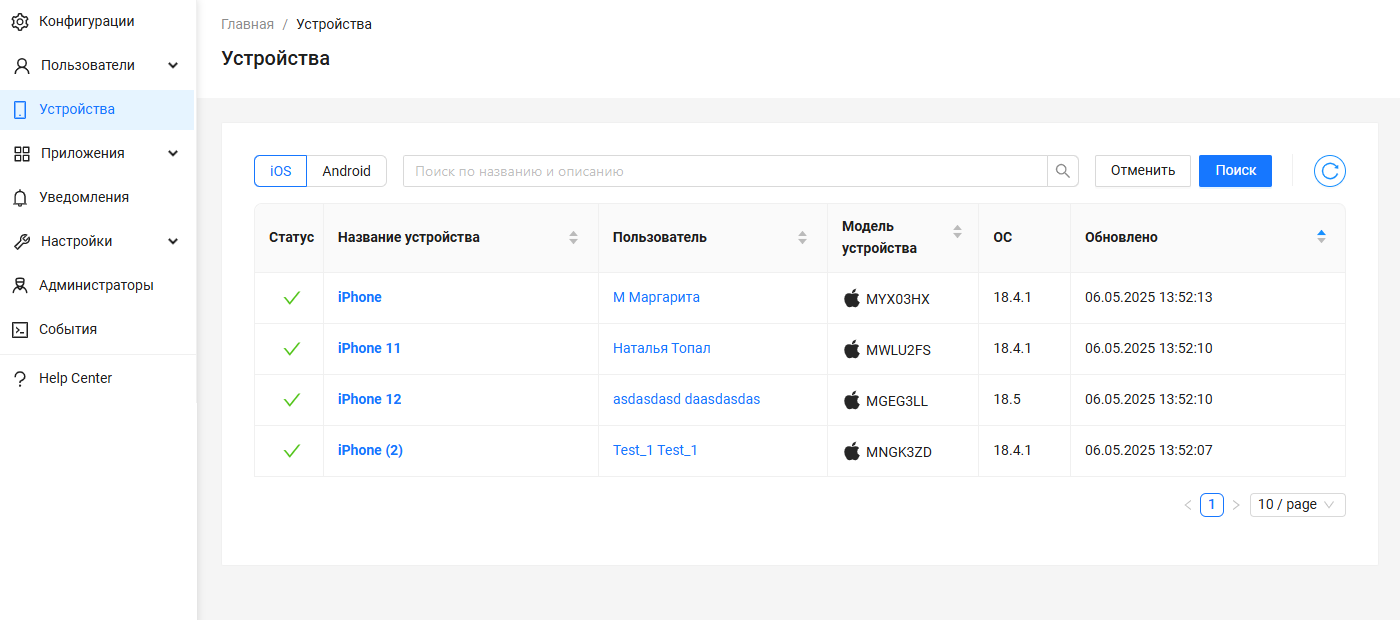The width and height of the screenshot is (1400, 620).
Task: Select the iOS device filter
Action: (x=281, y=171)
